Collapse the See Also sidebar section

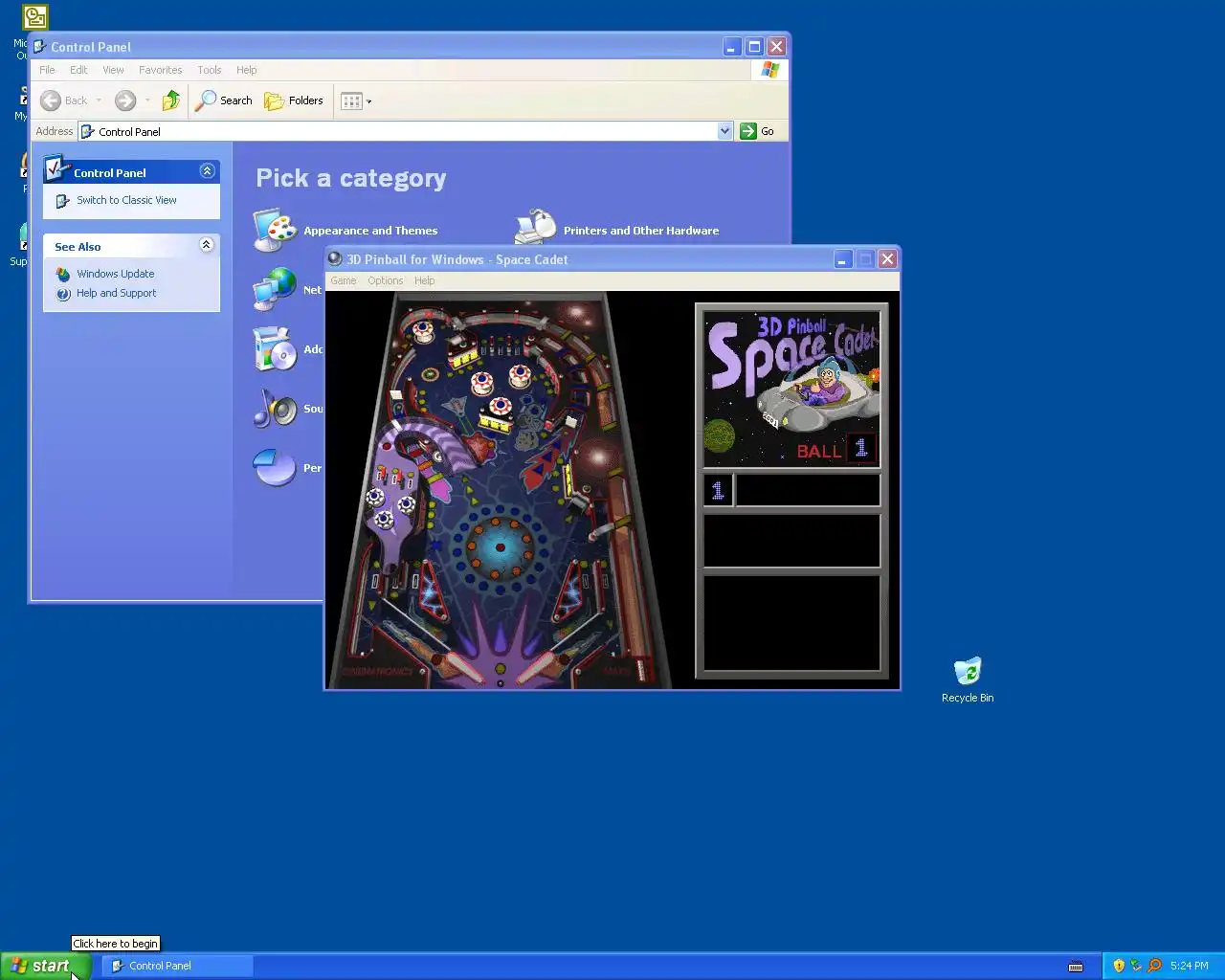[x=206, y=245]
